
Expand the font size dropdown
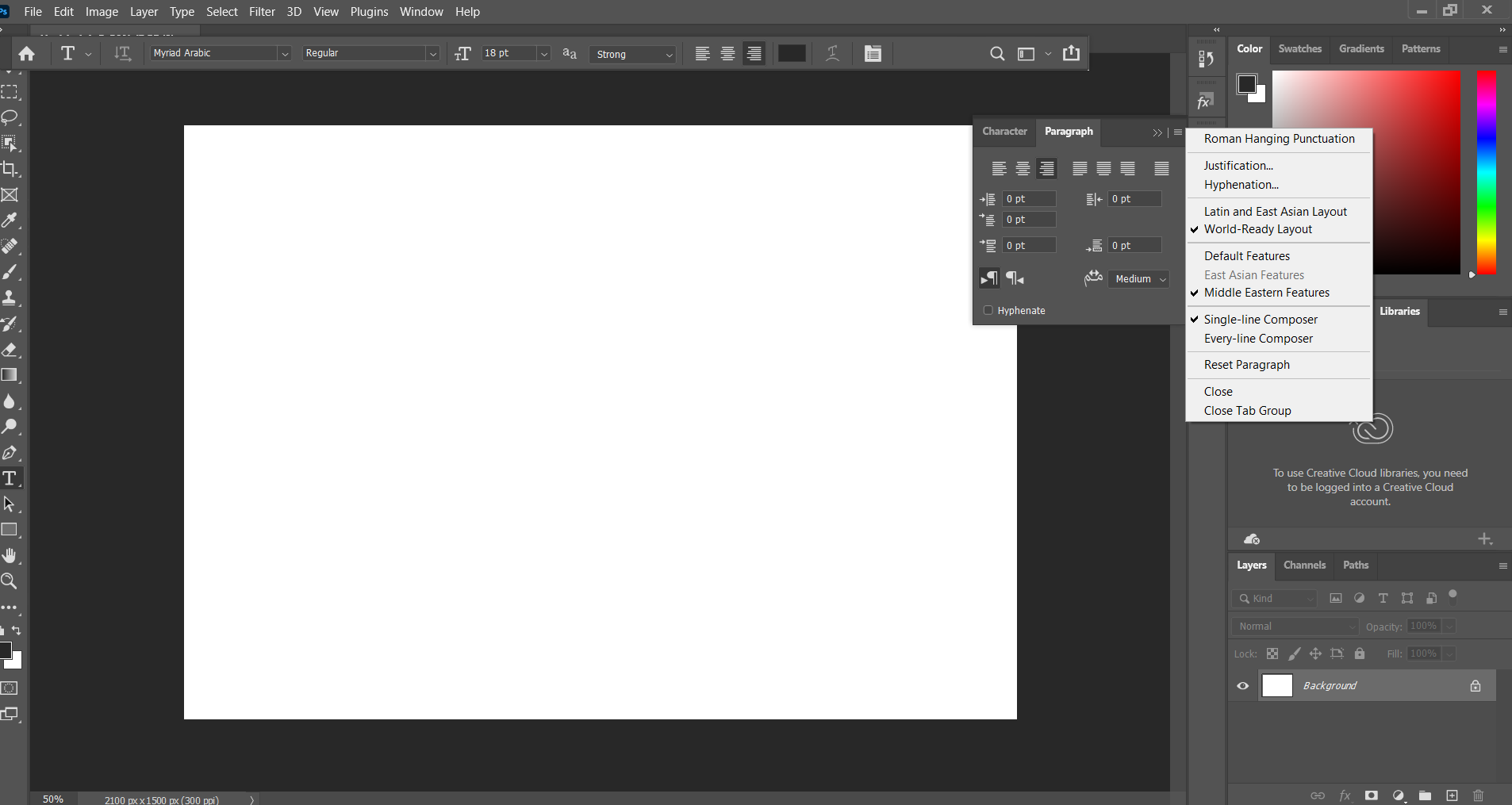tap(544, 54)
